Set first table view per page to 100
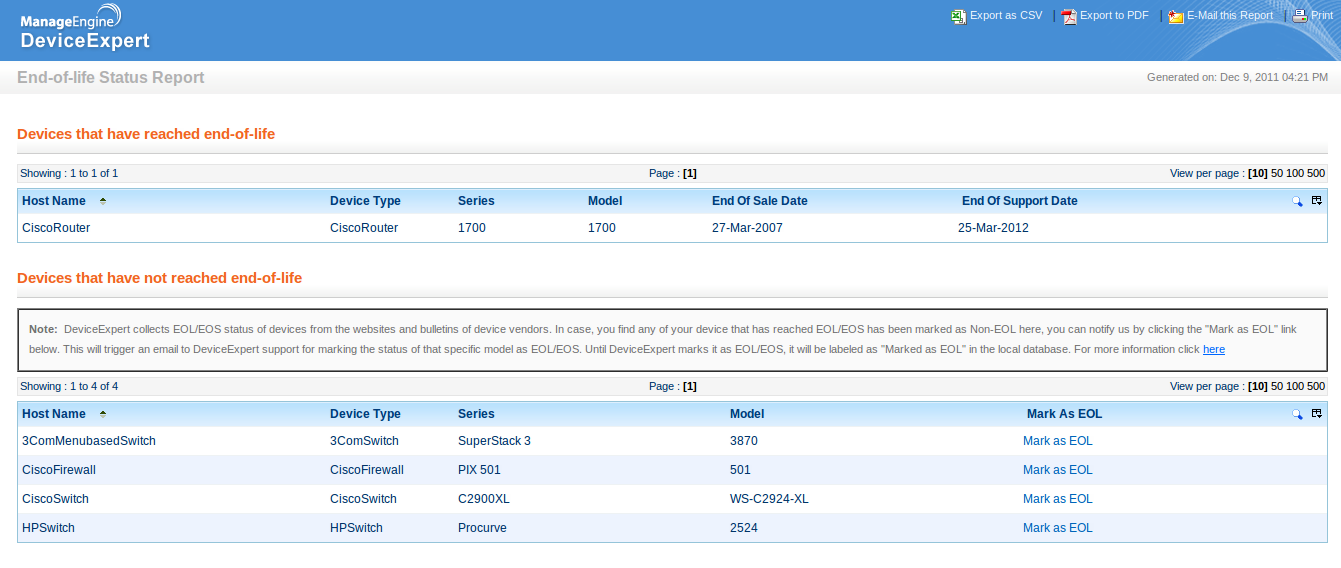Screen dimensions: 1341x568 tap(1295, 174)
